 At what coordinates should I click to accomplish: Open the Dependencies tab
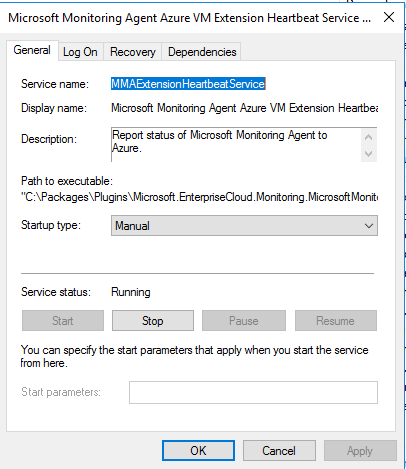[x=202, y=52]
